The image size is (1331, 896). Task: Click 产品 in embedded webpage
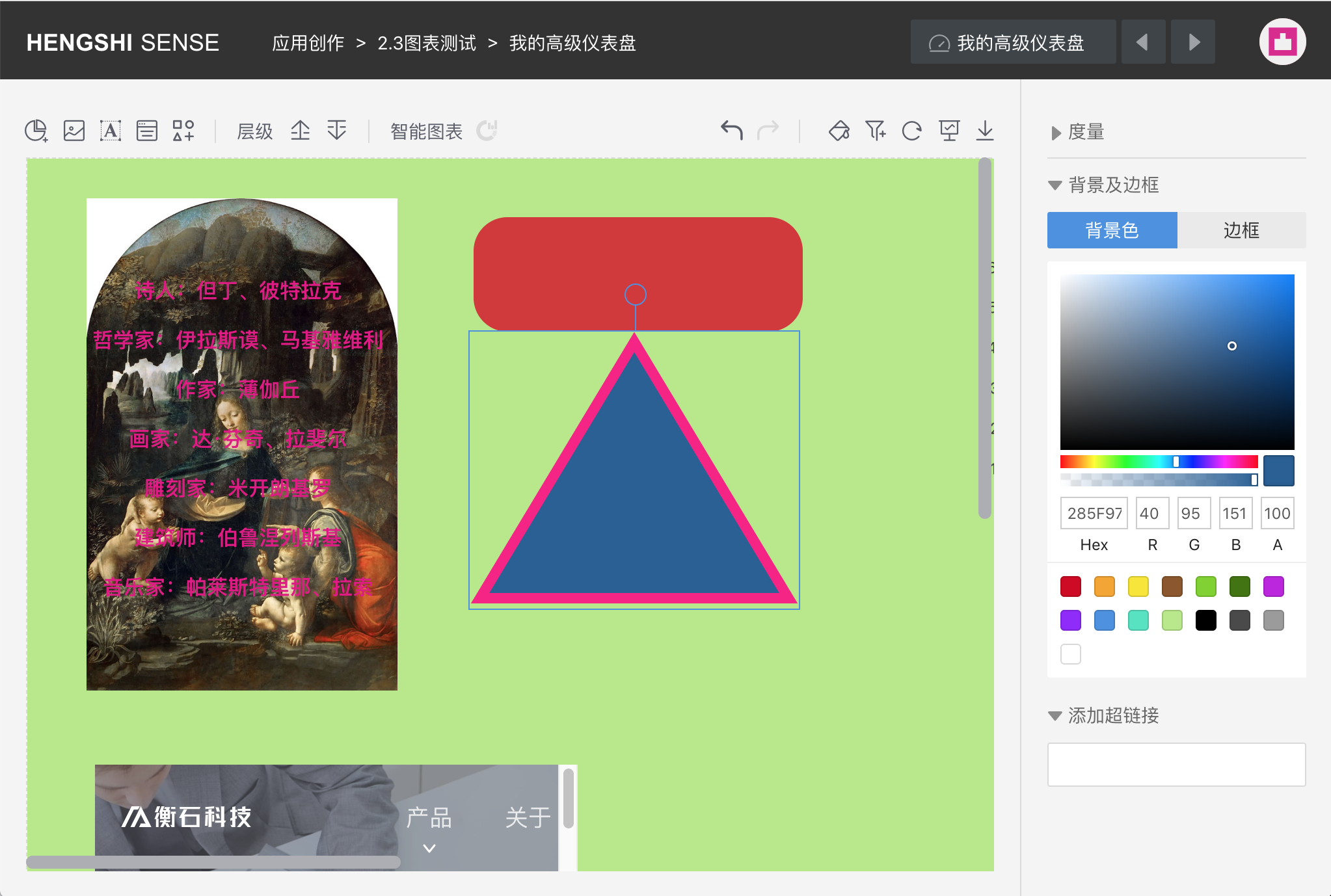click(x=429, y=818)
